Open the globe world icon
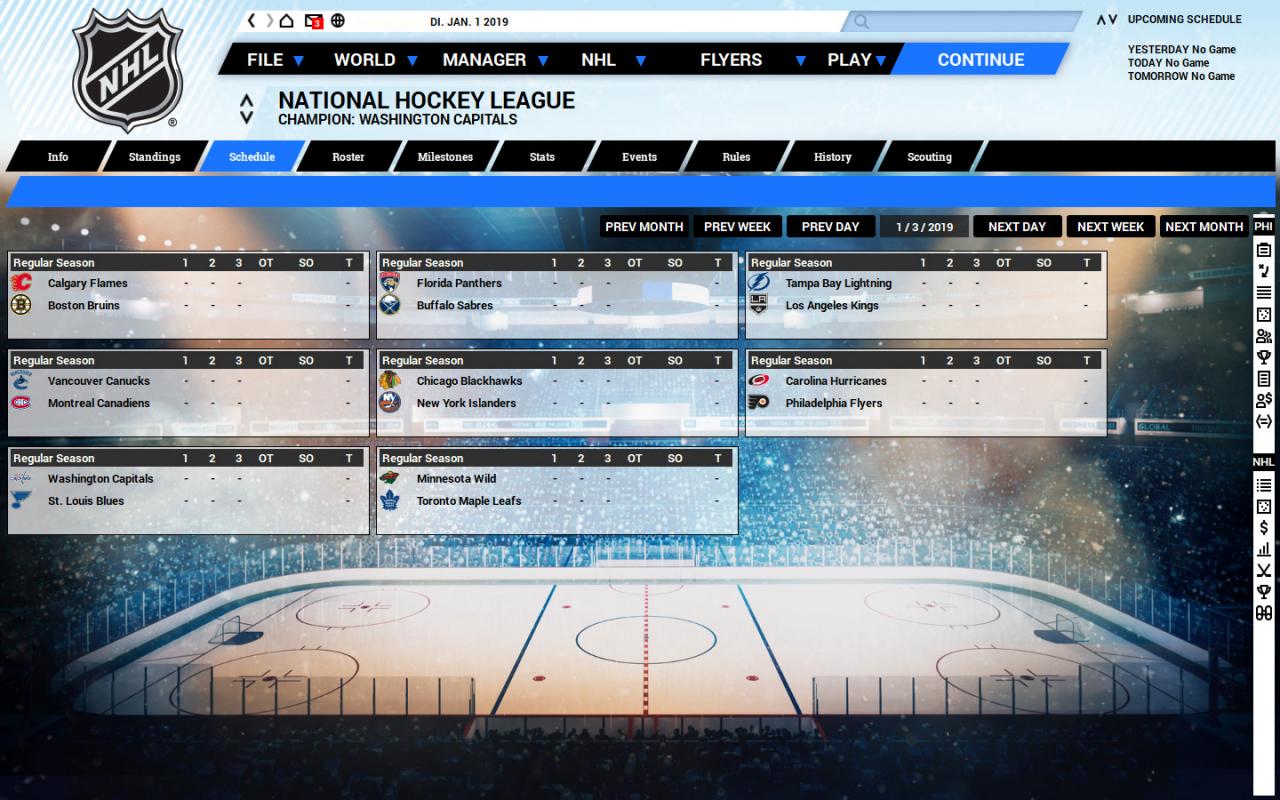This screenshot has height=800, width=1280. click(337, 20)
